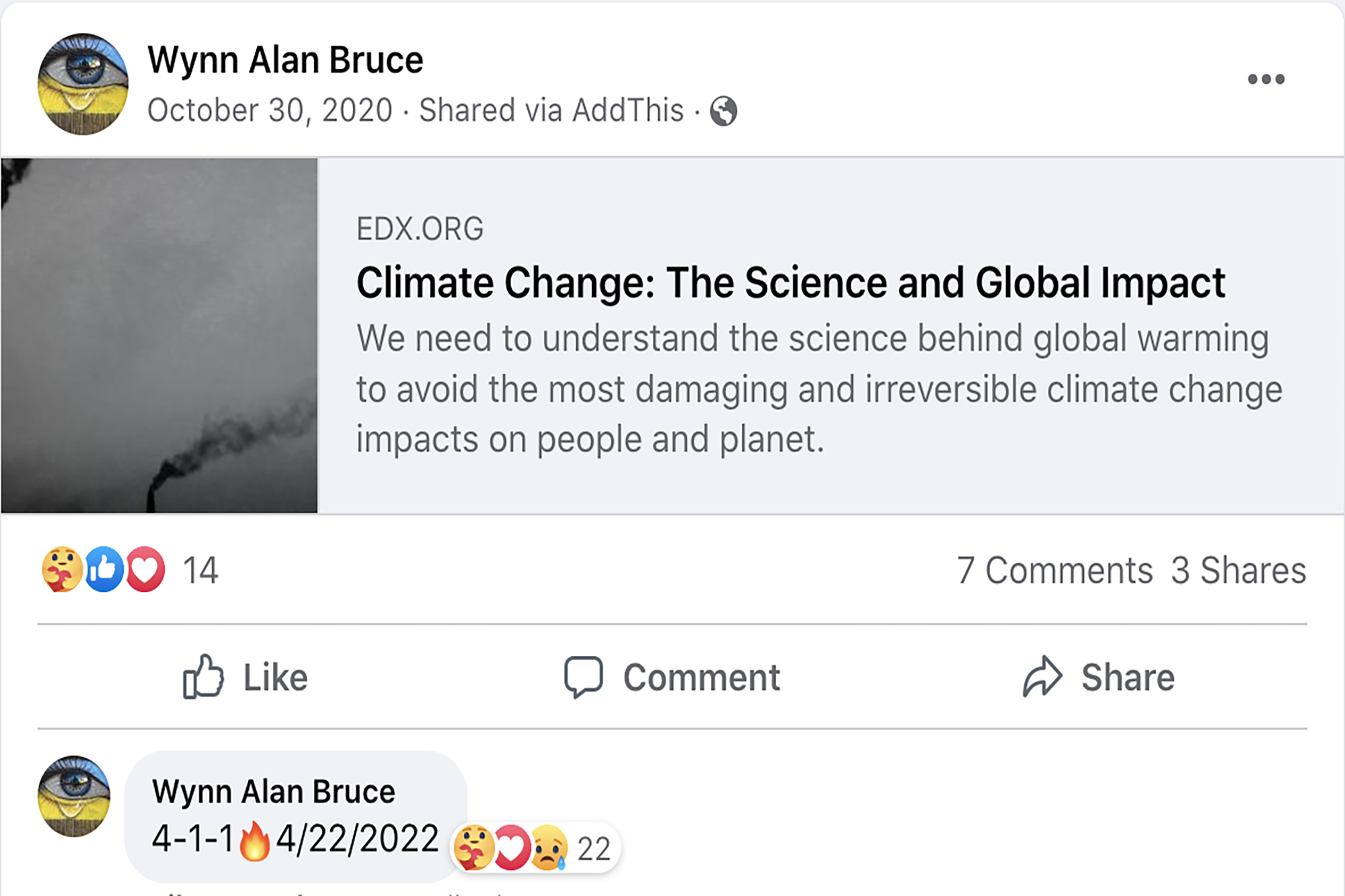
Task: Click the blue thumbs-up reaction icon
Action: coord(104,569)
